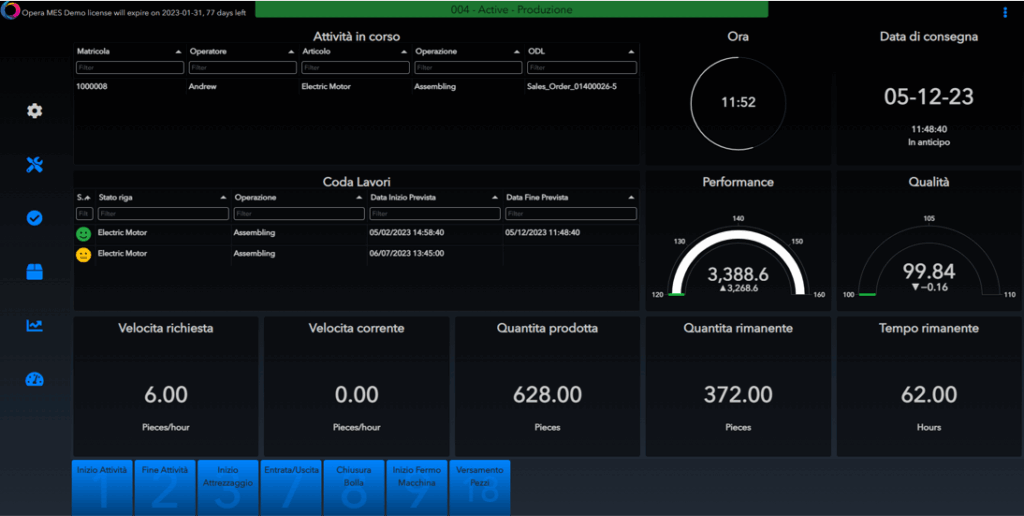Click the speedometer dashboard sidebar icon
This screenshot has height=516, width=1024.
[35, 379]
